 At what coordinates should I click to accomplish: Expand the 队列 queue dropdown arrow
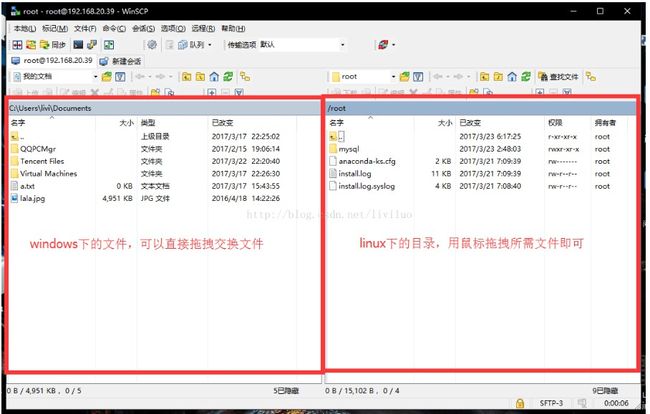pos(210,45)
